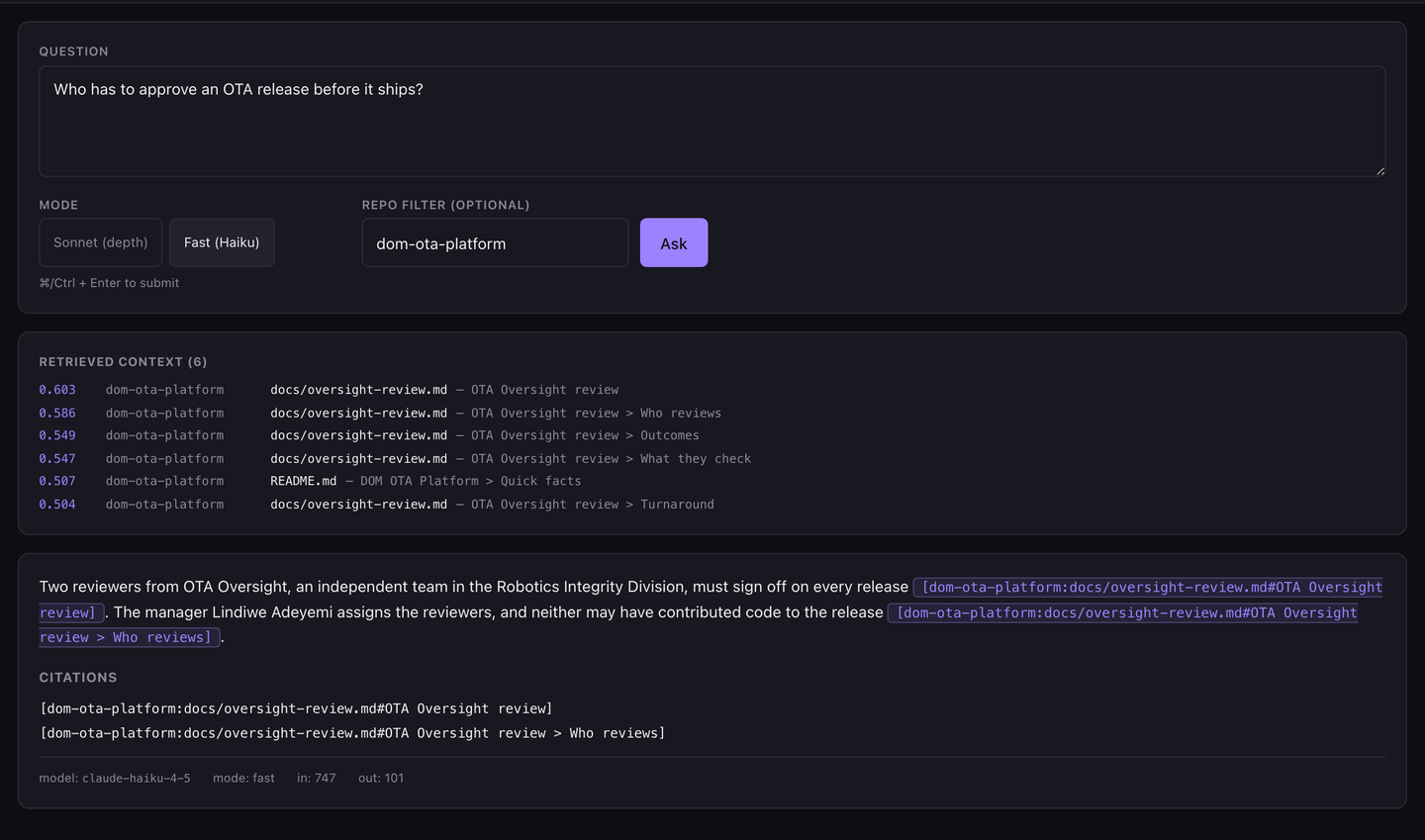Click the Ask button

click(x=674, y=242)
